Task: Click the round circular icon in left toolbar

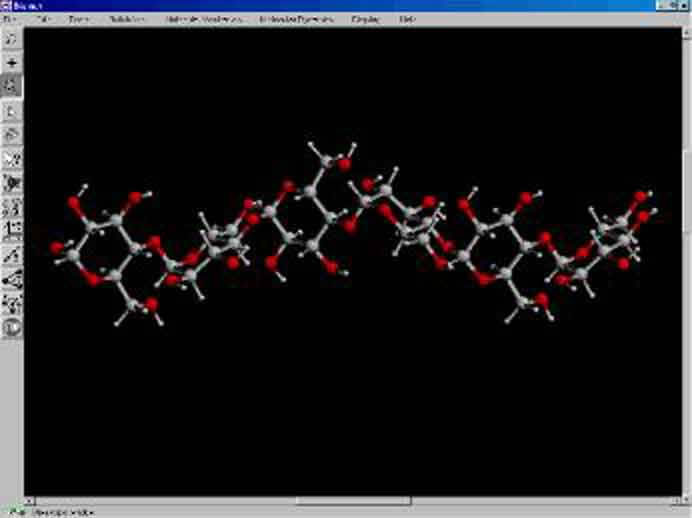Action: [x=12, y=327]
